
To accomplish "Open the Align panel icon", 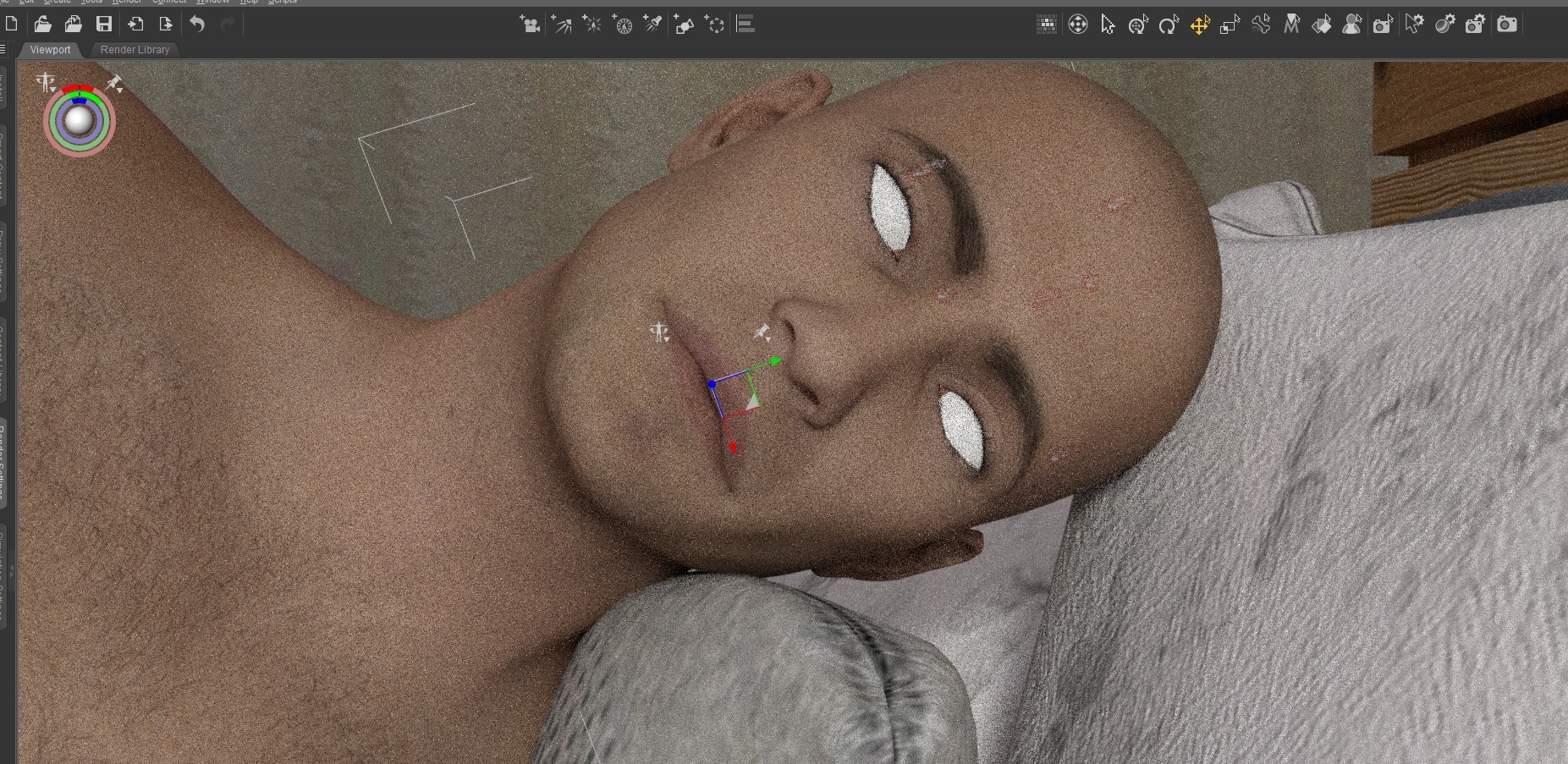I will click(745, 25).
